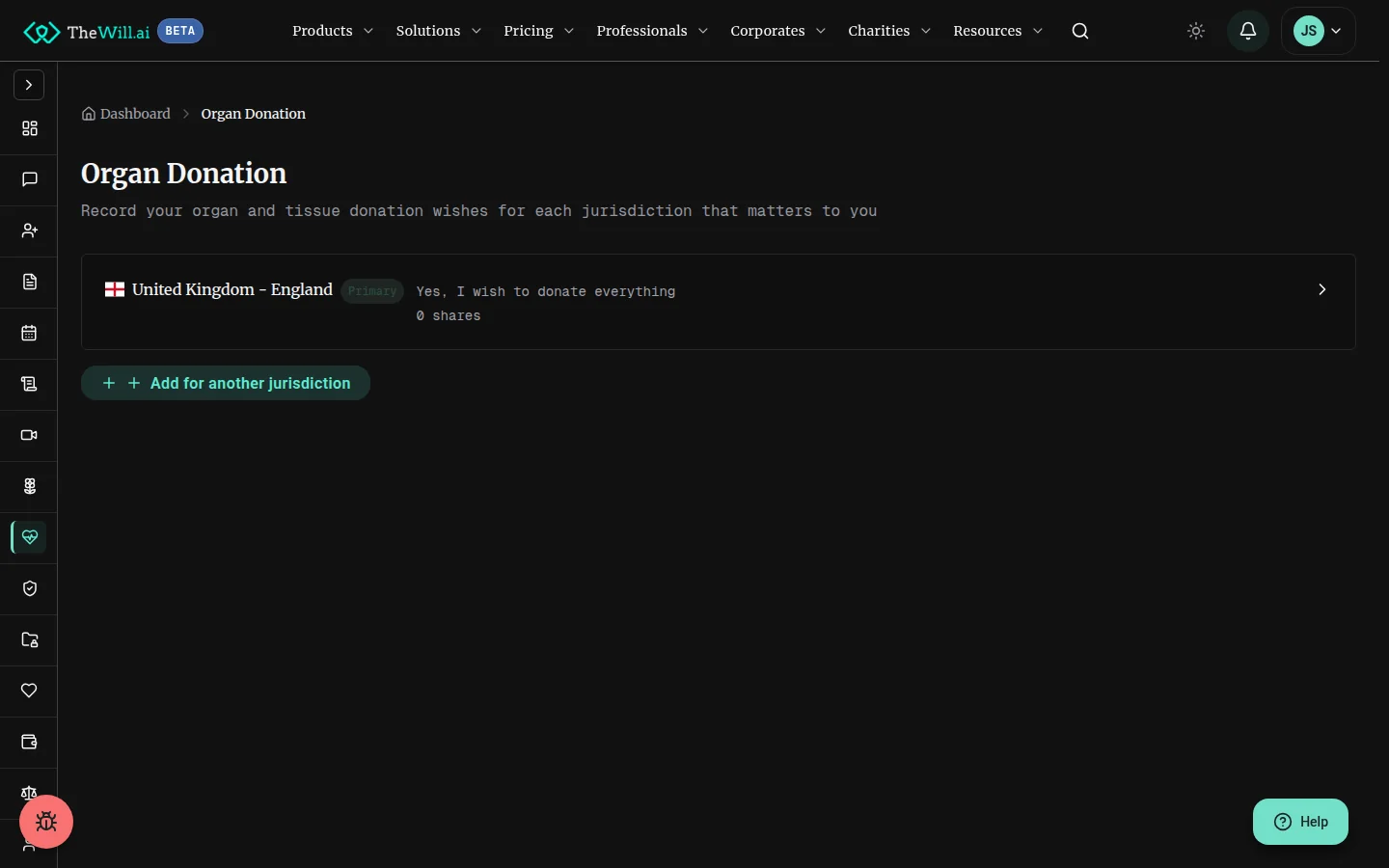1389x868 pixels.
Task: Open the JS user account dropdown
Action: [x=1319, y=31]
